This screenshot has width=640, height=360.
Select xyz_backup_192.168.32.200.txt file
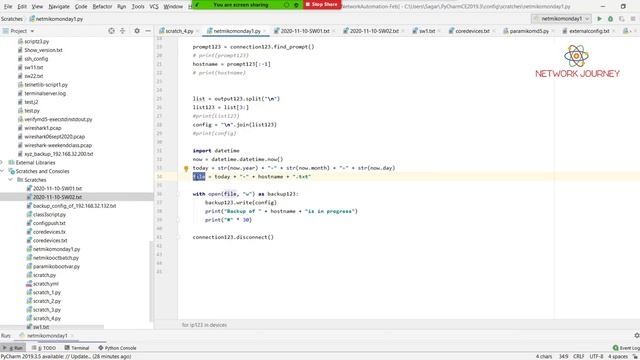(58, 154)
